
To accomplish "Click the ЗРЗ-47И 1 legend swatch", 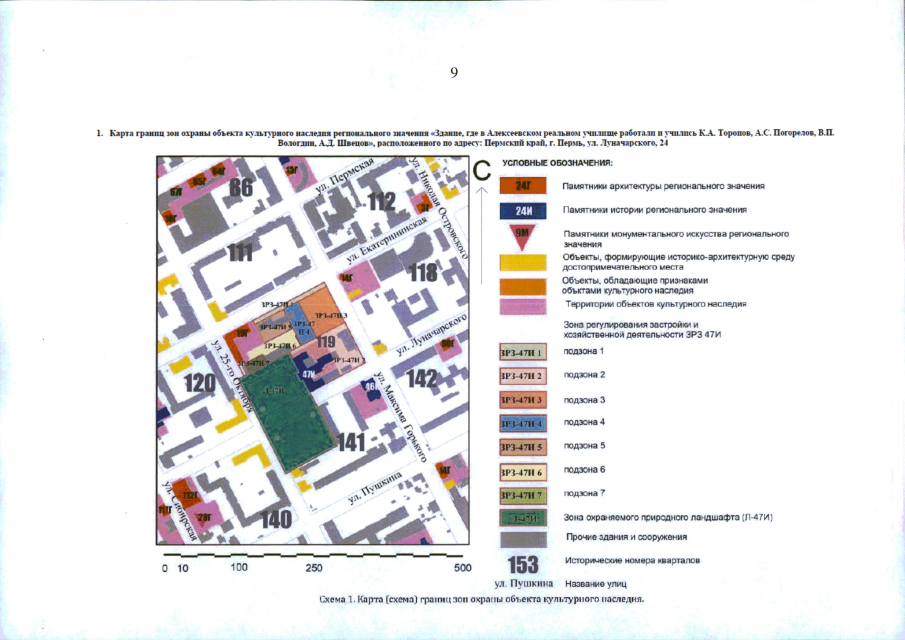I will coord(523,352).
